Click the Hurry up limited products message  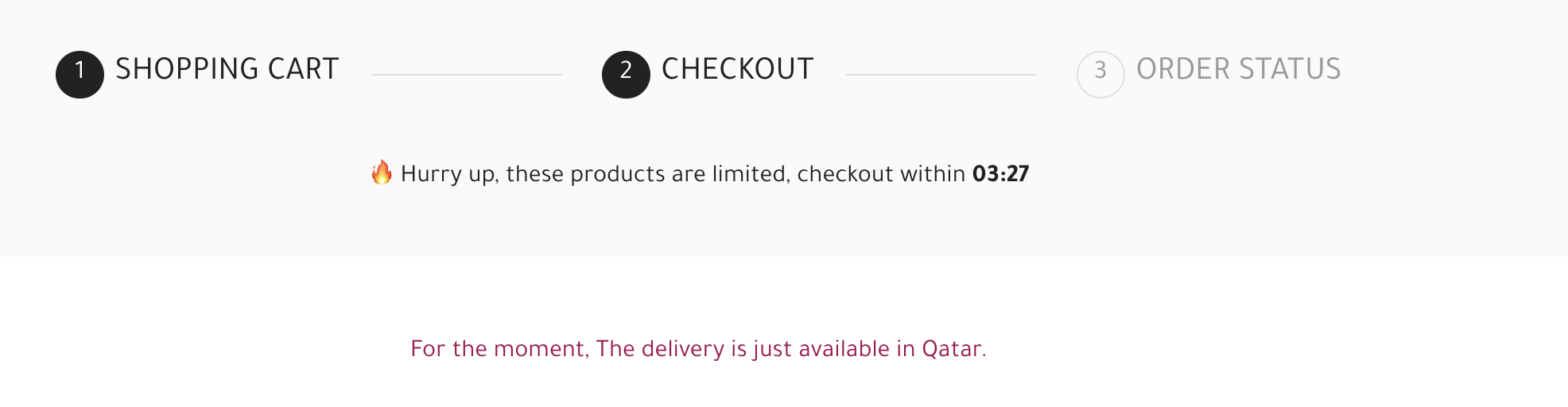[x=700, y=173]
